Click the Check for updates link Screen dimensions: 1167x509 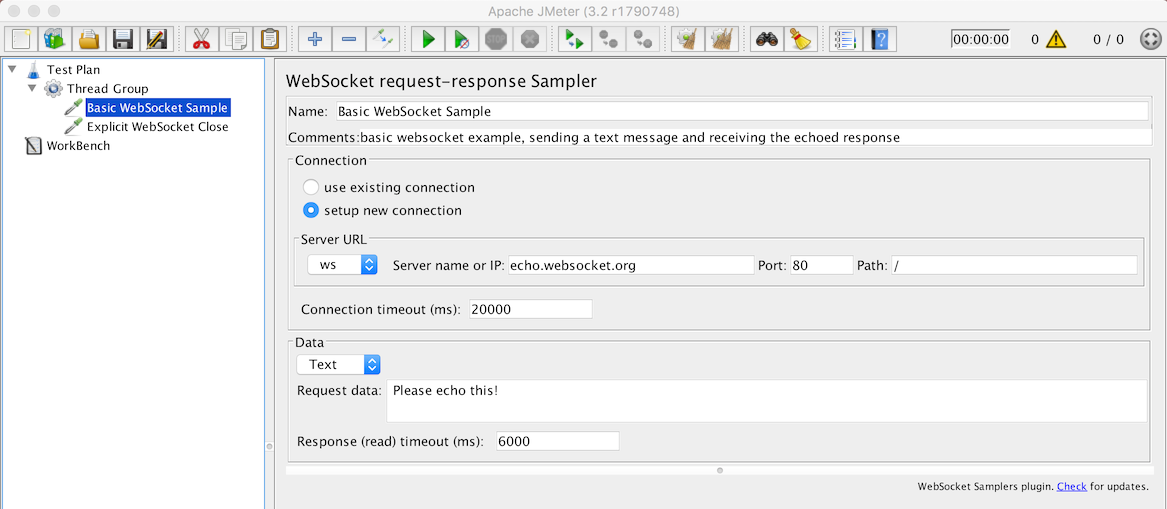pyautogui.click(x=1072, y=487)
